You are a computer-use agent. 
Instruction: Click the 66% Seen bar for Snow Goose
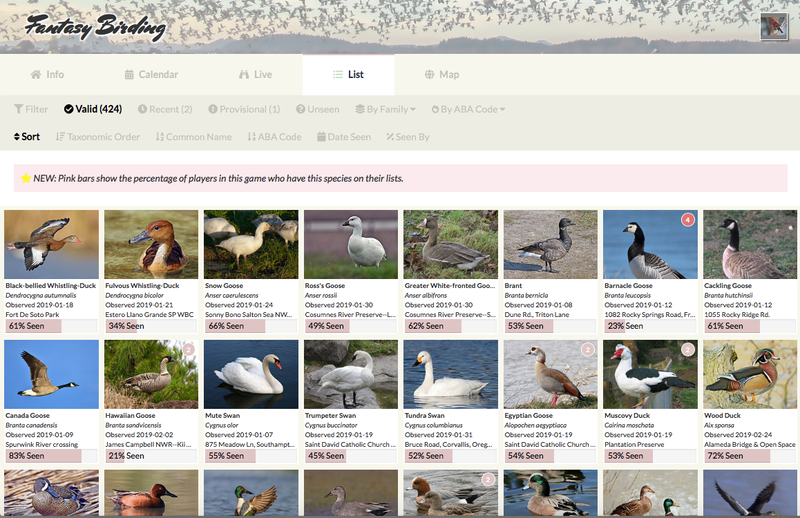[x=251, y=326]
